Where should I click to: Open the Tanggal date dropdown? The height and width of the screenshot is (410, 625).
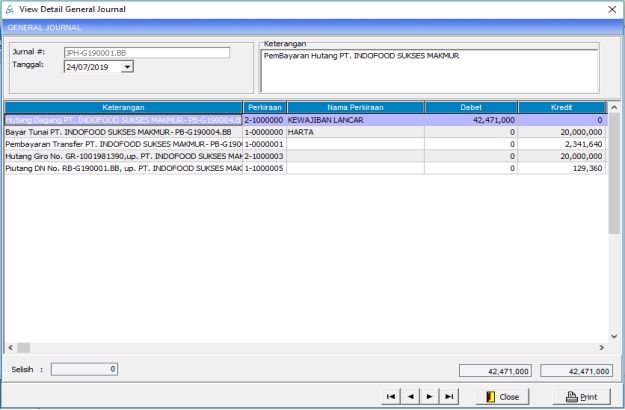pos(127,68)
